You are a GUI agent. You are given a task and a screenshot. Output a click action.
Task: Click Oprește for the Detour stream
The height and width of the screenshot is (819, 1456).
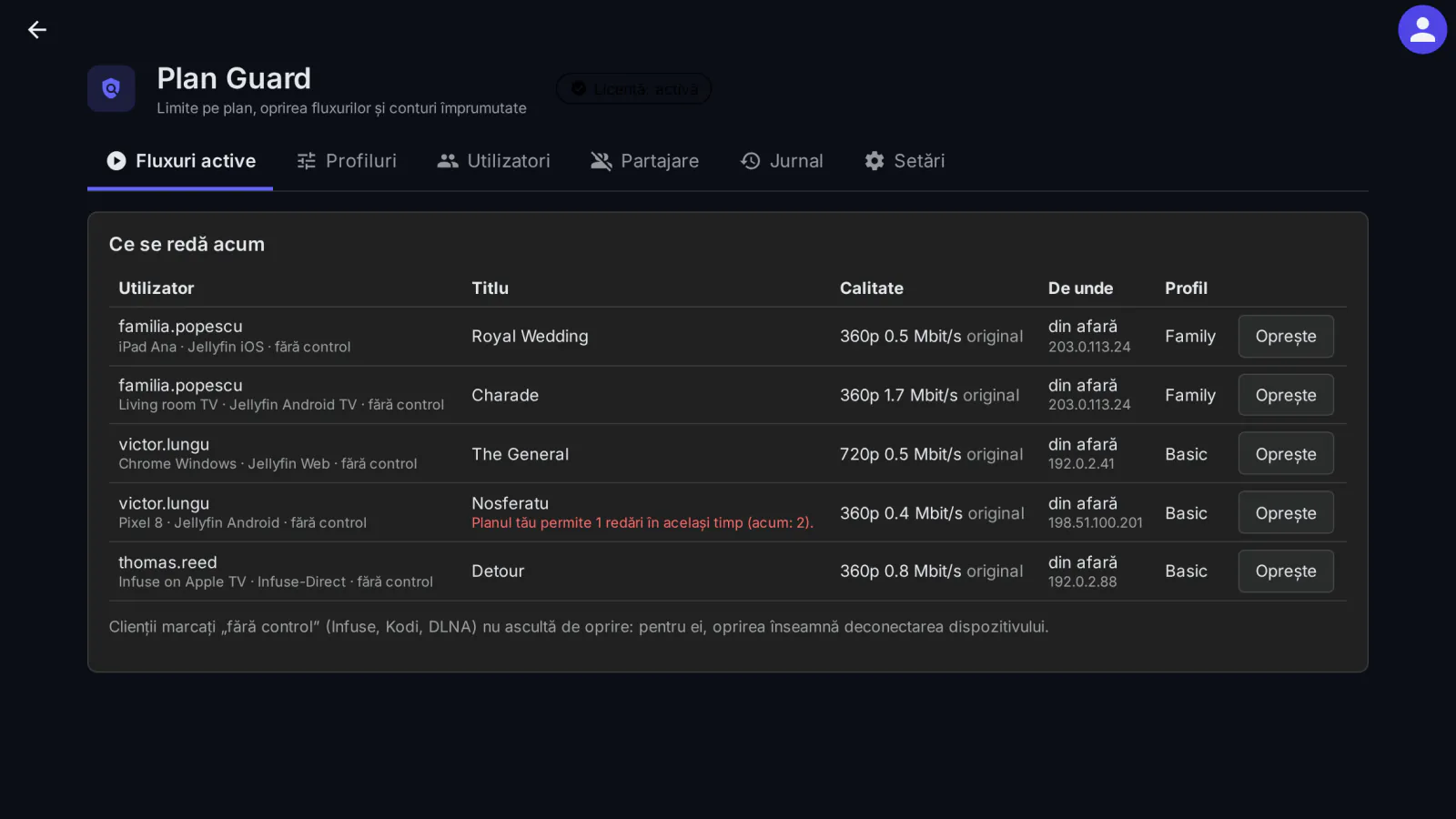1286,571
